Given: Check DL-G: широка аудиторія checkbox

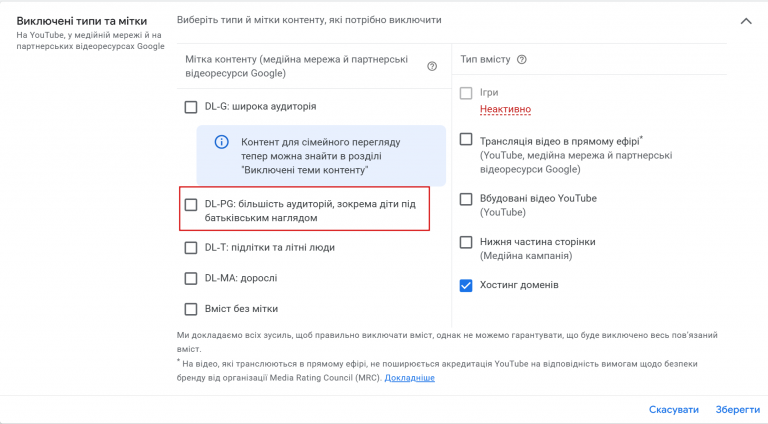Looking at the screenshot, I should point(191,106).
